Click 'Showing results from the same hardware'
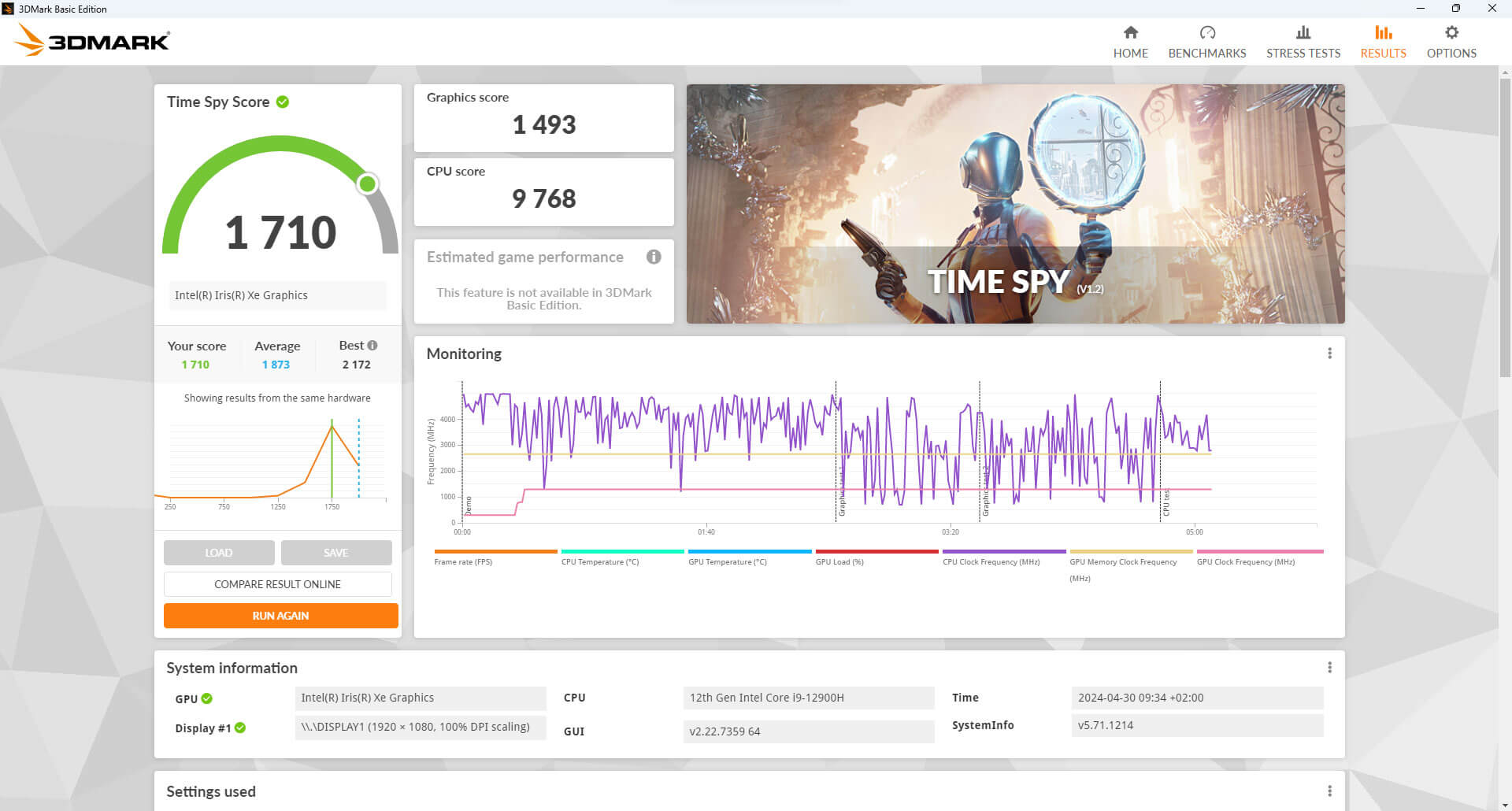This screenshot has height=811, width=1512. tap(277, 398)
